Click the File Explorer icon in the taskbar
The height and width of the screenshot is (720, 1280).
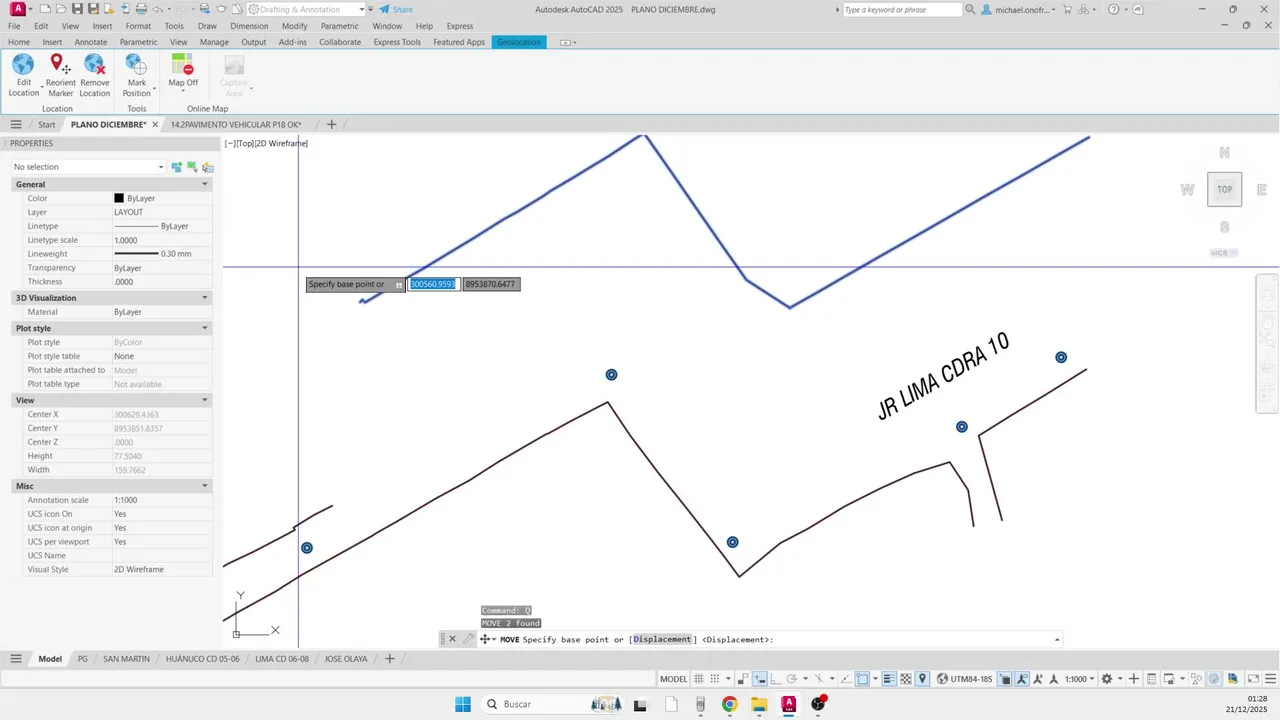[x=759, y=704]
